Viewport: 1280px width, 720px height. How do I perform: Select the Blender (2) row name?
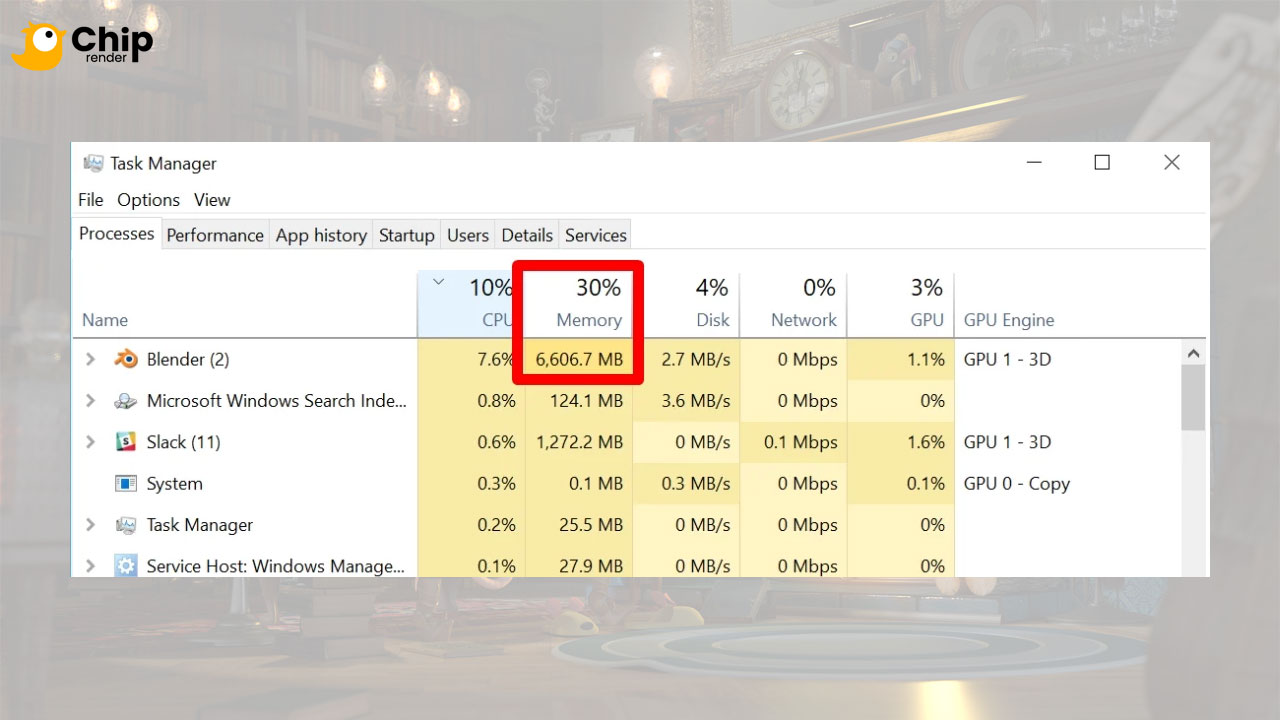click(x=188, y=359)
